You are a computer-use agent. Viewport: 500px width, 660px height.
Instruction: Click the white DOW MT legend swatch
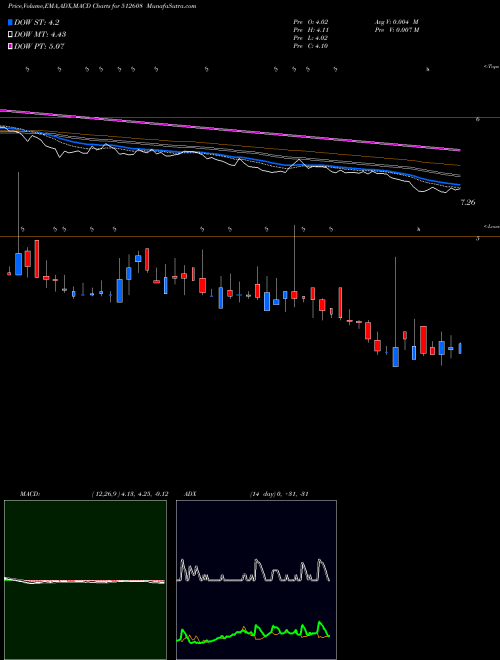[x=11, y=35]
